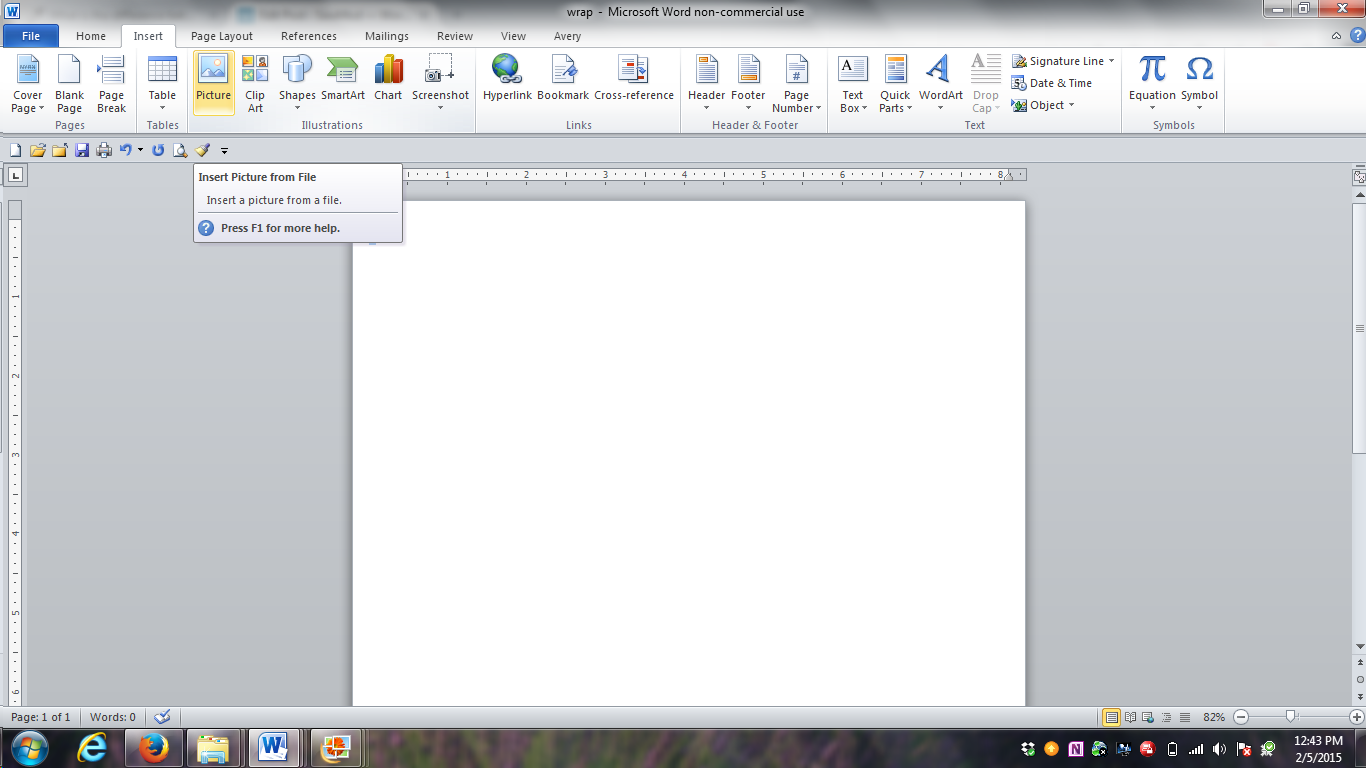Expand the Signature Line dropdown arrow
Image resolution: width=1366 pixels, height=768 pixels.
pos(1111,61)
